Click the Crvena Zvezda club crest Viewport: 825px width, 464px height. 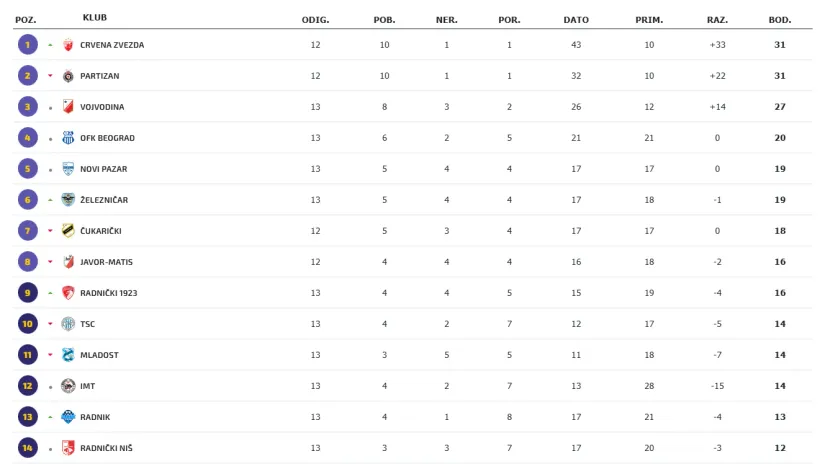[x=68, y=45]
